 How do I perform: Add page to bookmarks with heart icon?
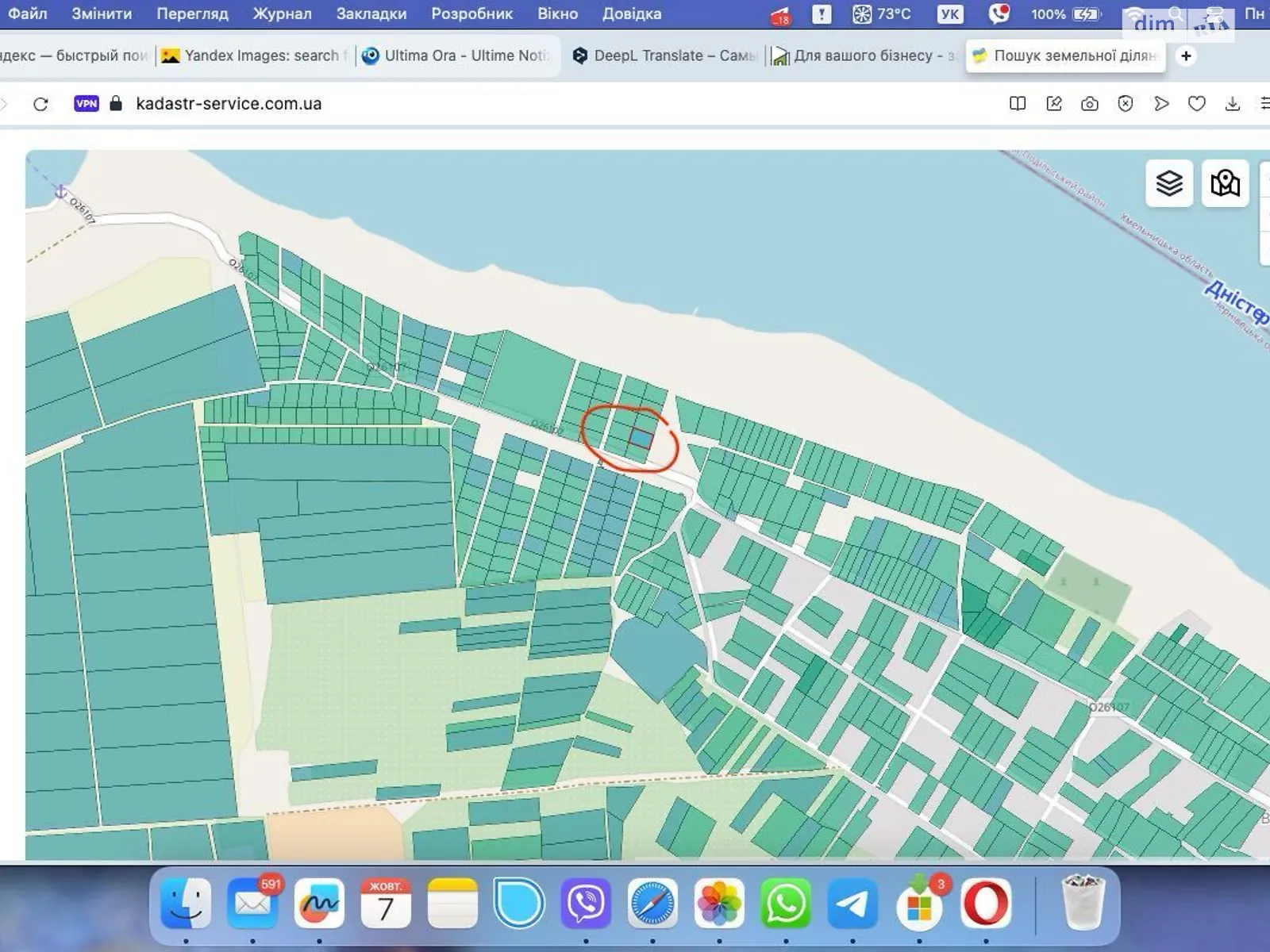pyautogui.click(x=1197, y=104)
